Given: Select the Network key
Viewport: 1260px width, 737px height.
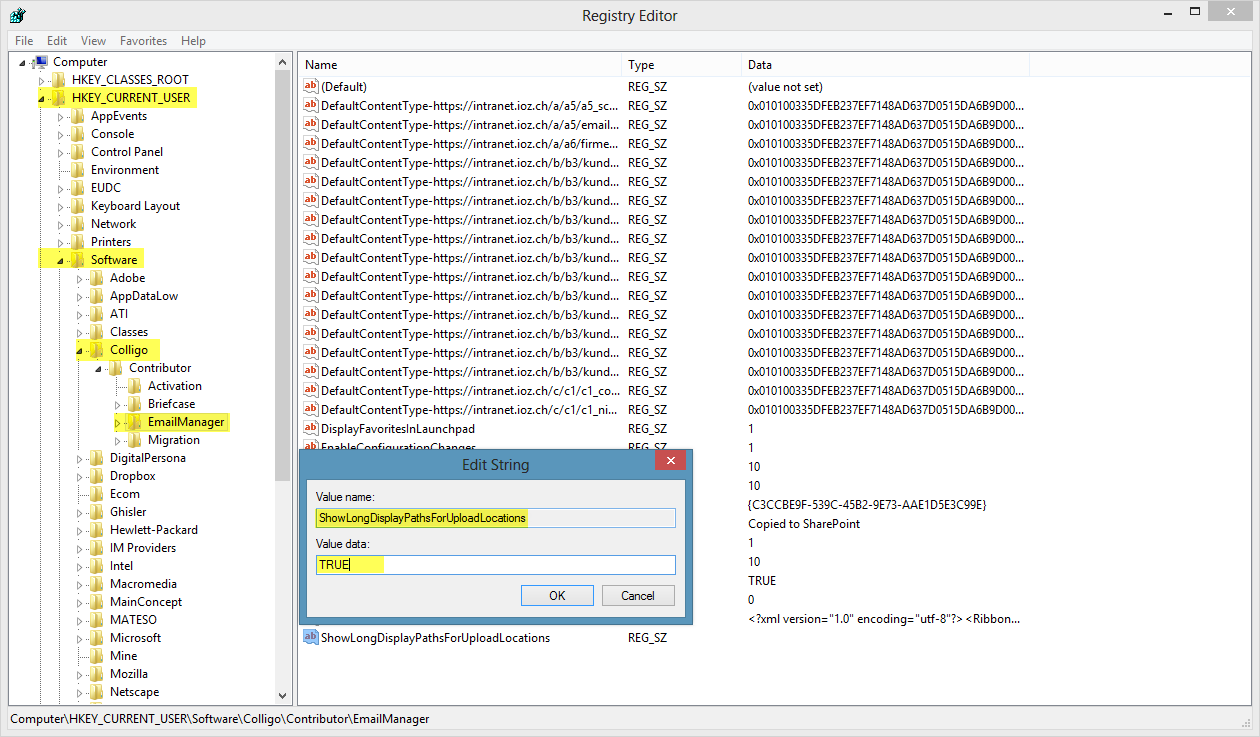Looking at the screenshot, I should [113, 224].
